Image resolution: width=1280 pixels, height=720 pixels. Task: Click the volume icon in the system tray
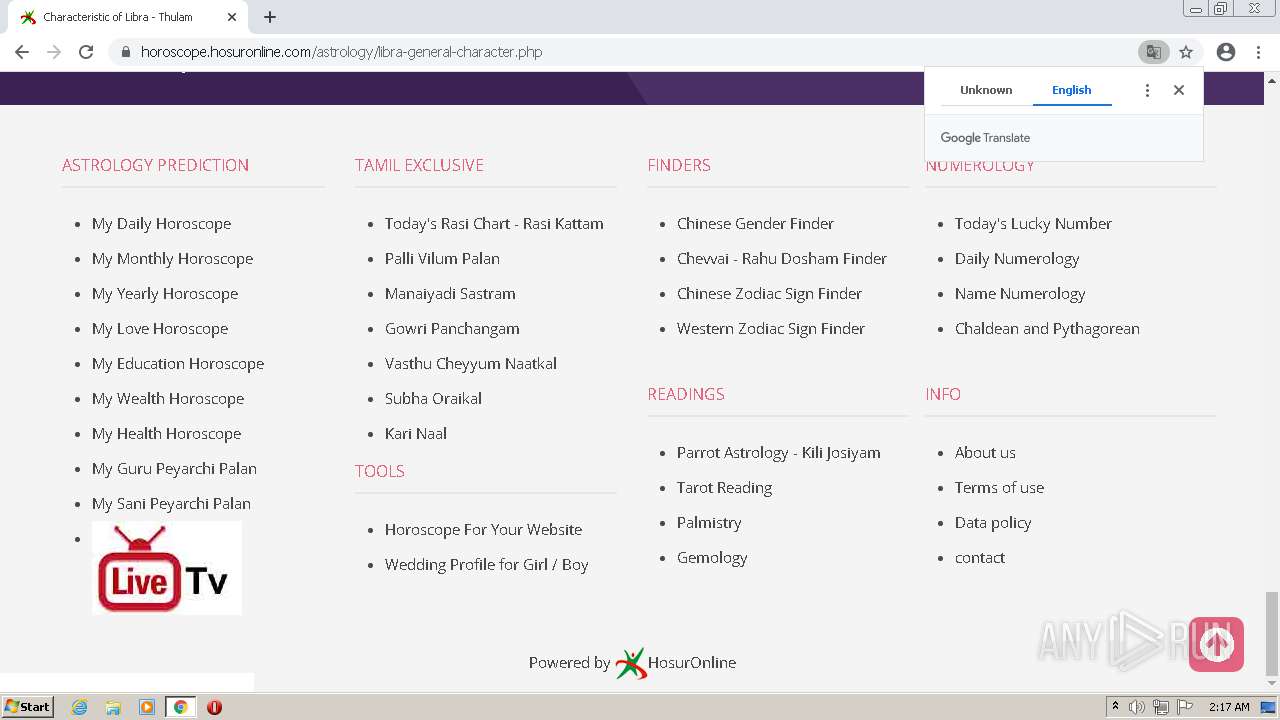coord(1137,707)
